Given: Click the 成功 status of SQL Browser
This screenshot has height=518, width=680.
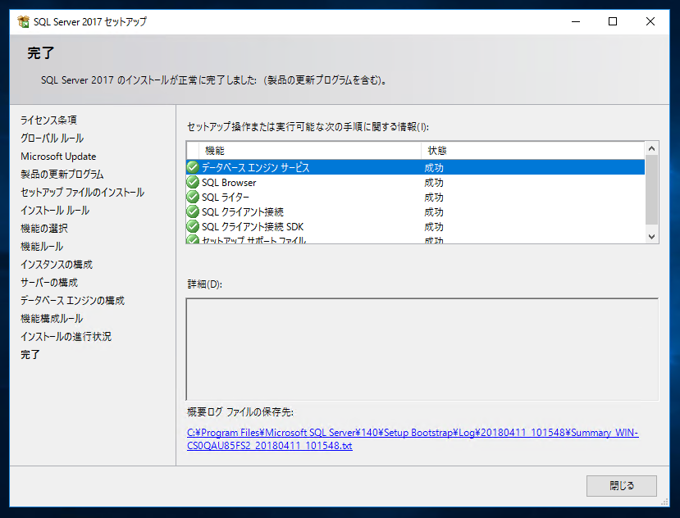Looking at the screenshot, I should tap(434, 183).
